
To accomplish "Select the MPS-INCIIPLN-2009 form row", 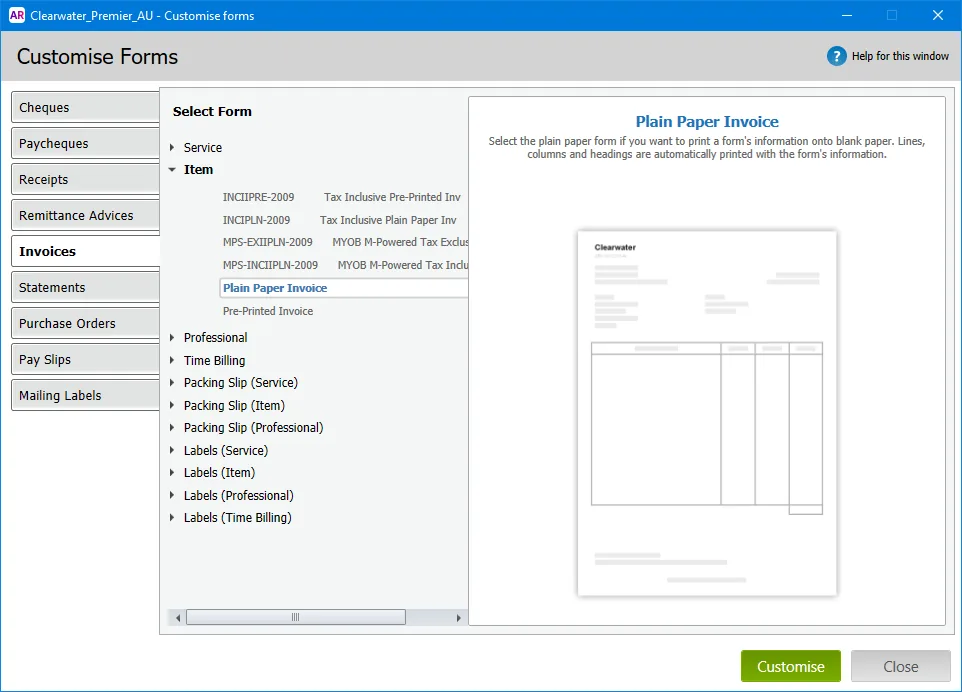I will pyautogui.click(x=344, y=265).
